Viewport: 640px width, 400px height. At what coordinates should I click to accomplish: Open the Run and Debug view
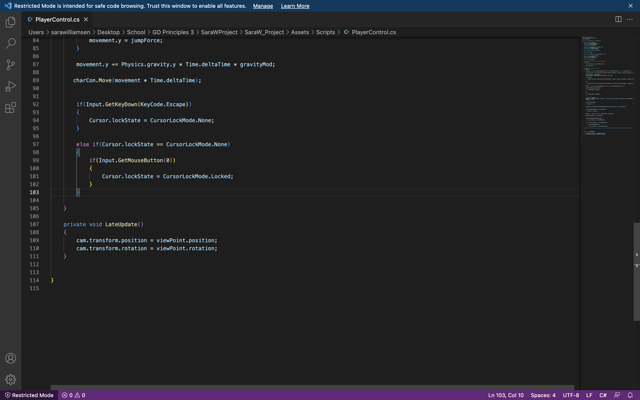tap(11, 86)
